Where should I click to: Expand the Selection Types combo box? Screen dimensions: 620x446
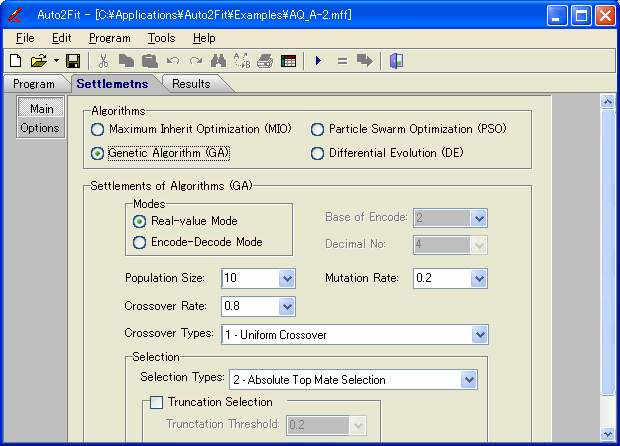[469, 380]
